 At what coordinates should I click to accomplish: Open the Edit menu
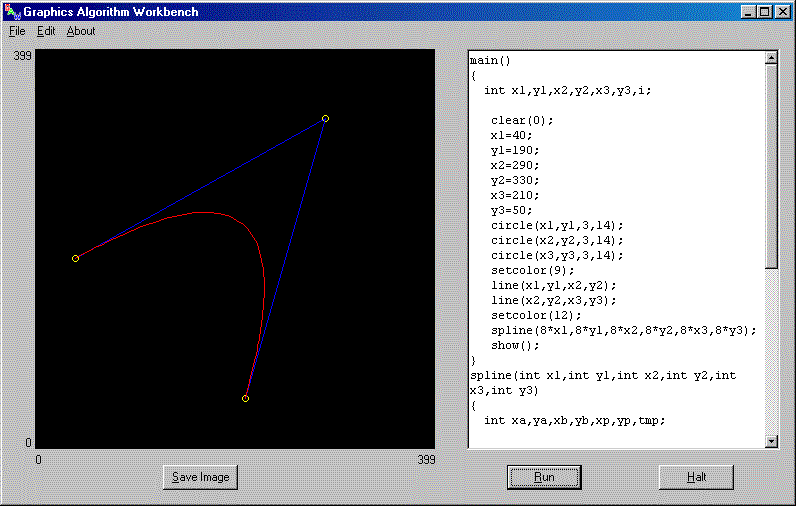coord(46,31)
